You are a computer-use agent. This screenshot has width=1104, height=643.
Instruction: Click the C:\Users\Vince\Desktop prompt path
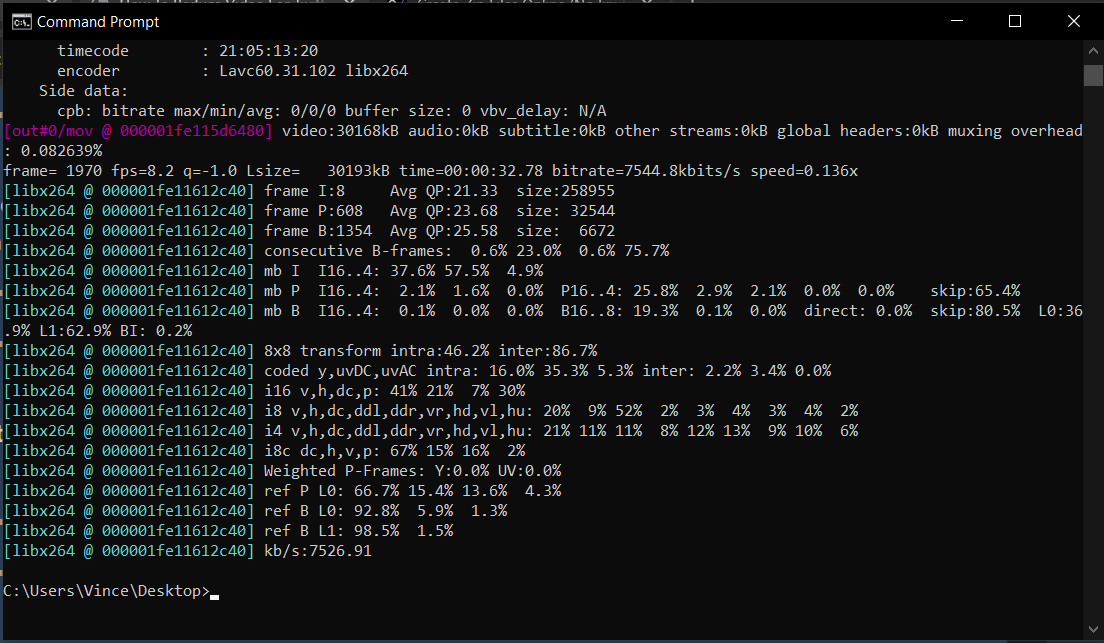click(x=100, y=590)
